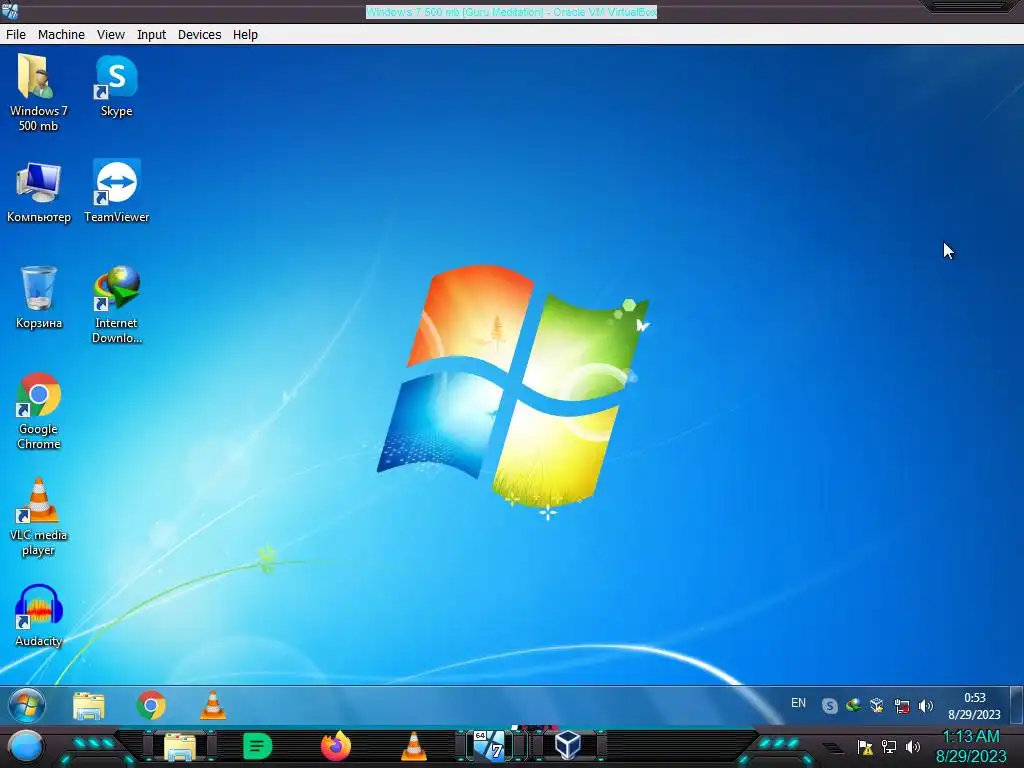This screenshot has width=1024, height=768.
Task: Click guest clock showing 0:53
Action: 974,706
